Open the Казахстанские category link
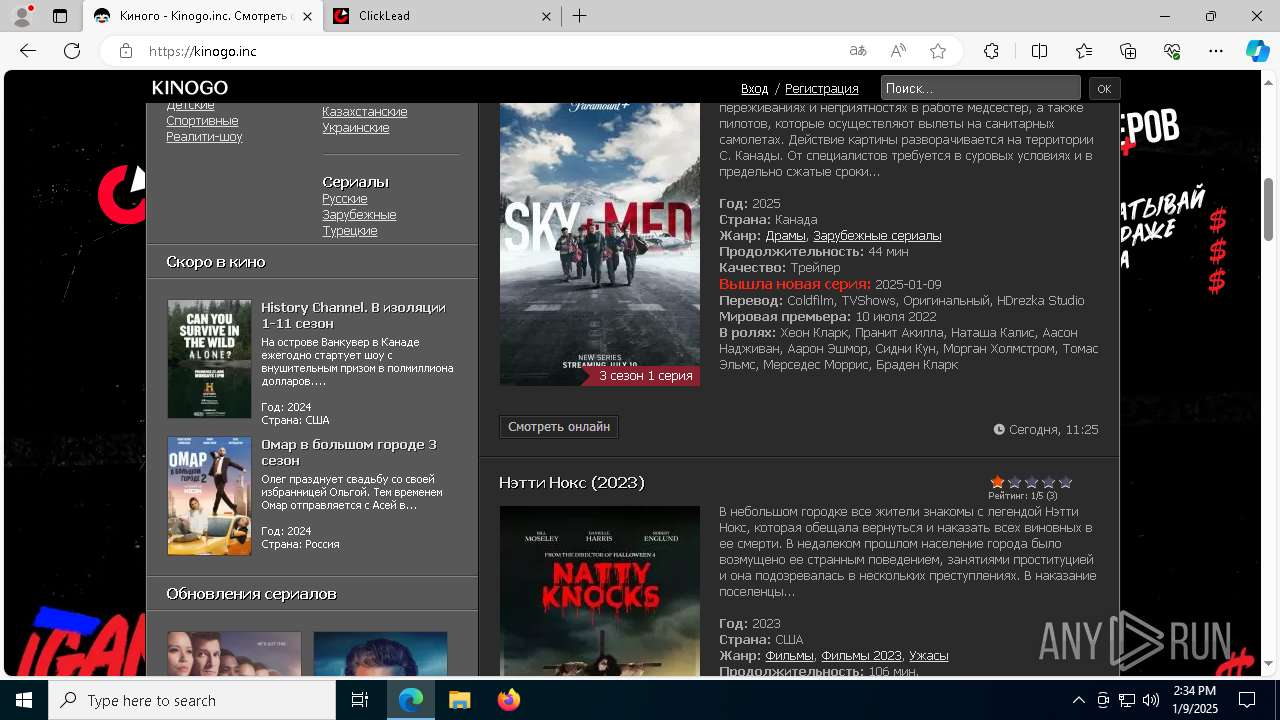This screenshot has height=720, width=1280. [364, 112]
